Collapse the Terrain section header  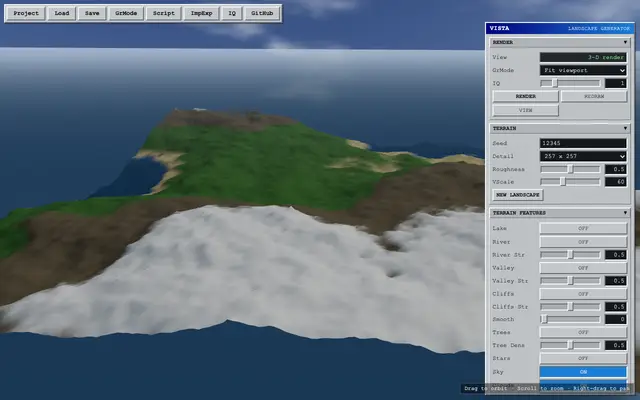pyautogui.click(x=560, y=128)
